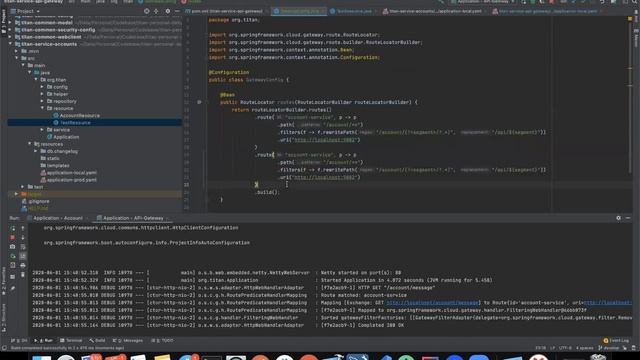
Task: Open the Build tool window
Action: tap(97, 340)
